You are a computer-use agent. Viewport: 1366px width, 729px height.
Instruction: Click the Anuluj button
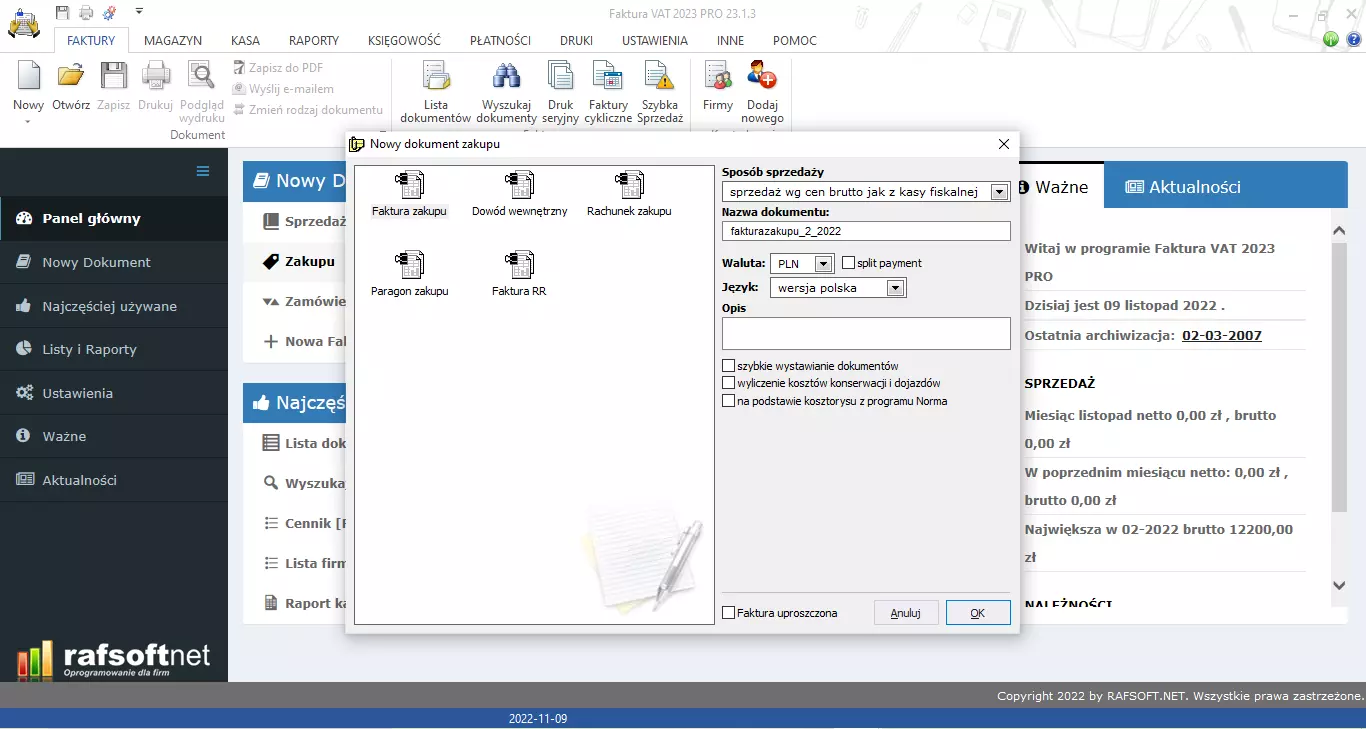pos(905,613)
